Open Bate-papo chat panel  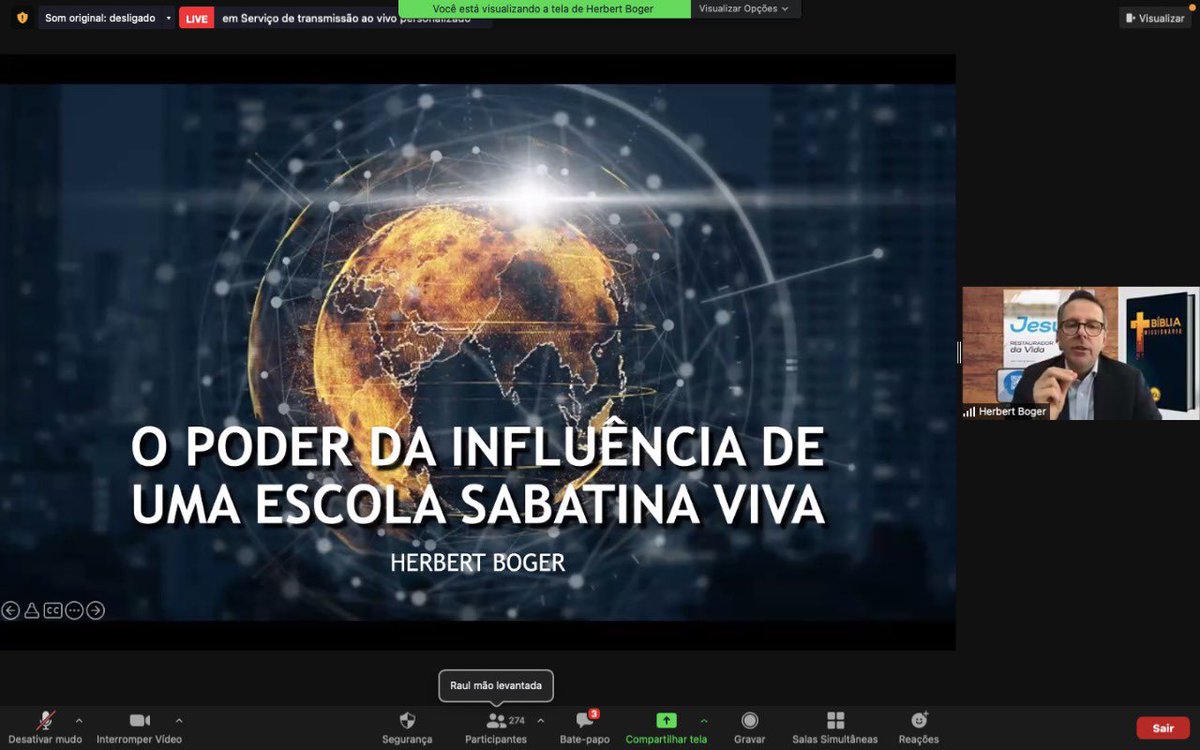click(585, 728)
